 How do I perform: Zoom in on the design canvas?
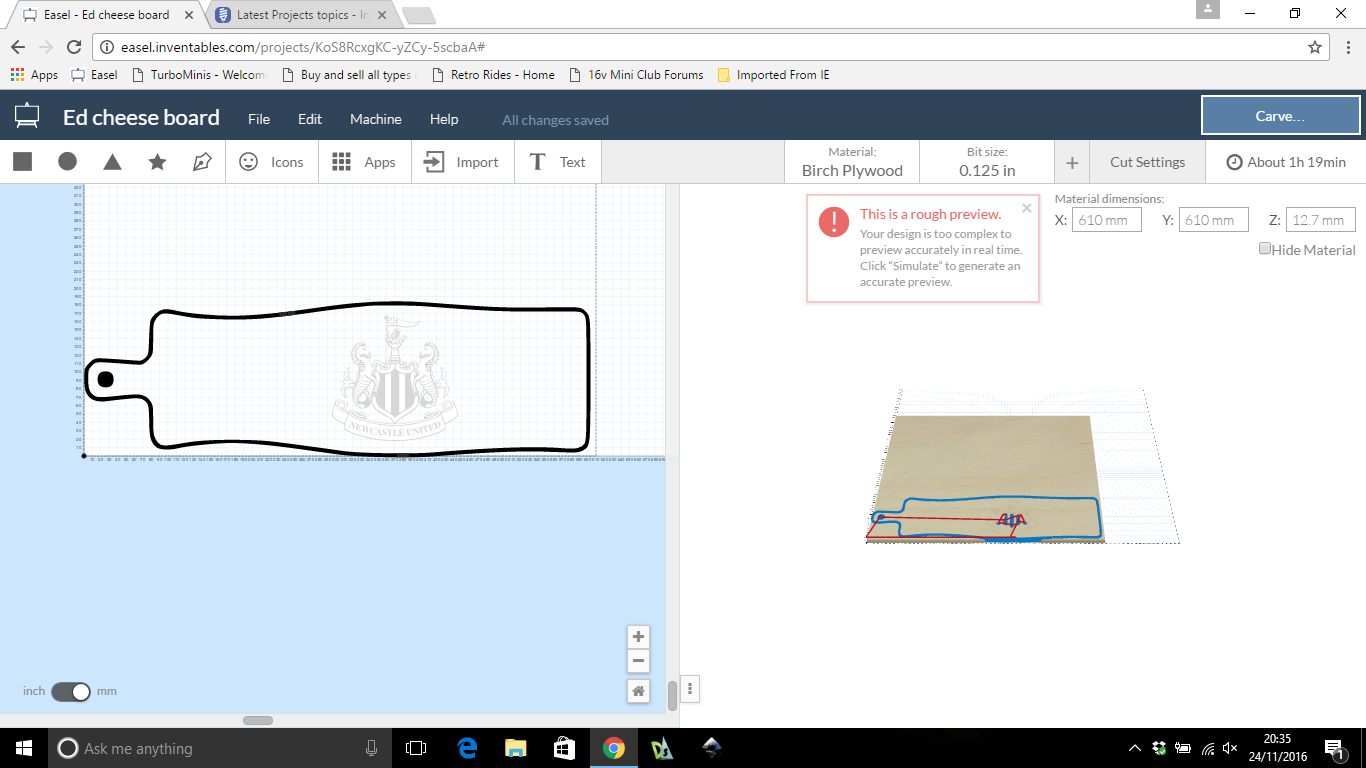coord(638,637)
